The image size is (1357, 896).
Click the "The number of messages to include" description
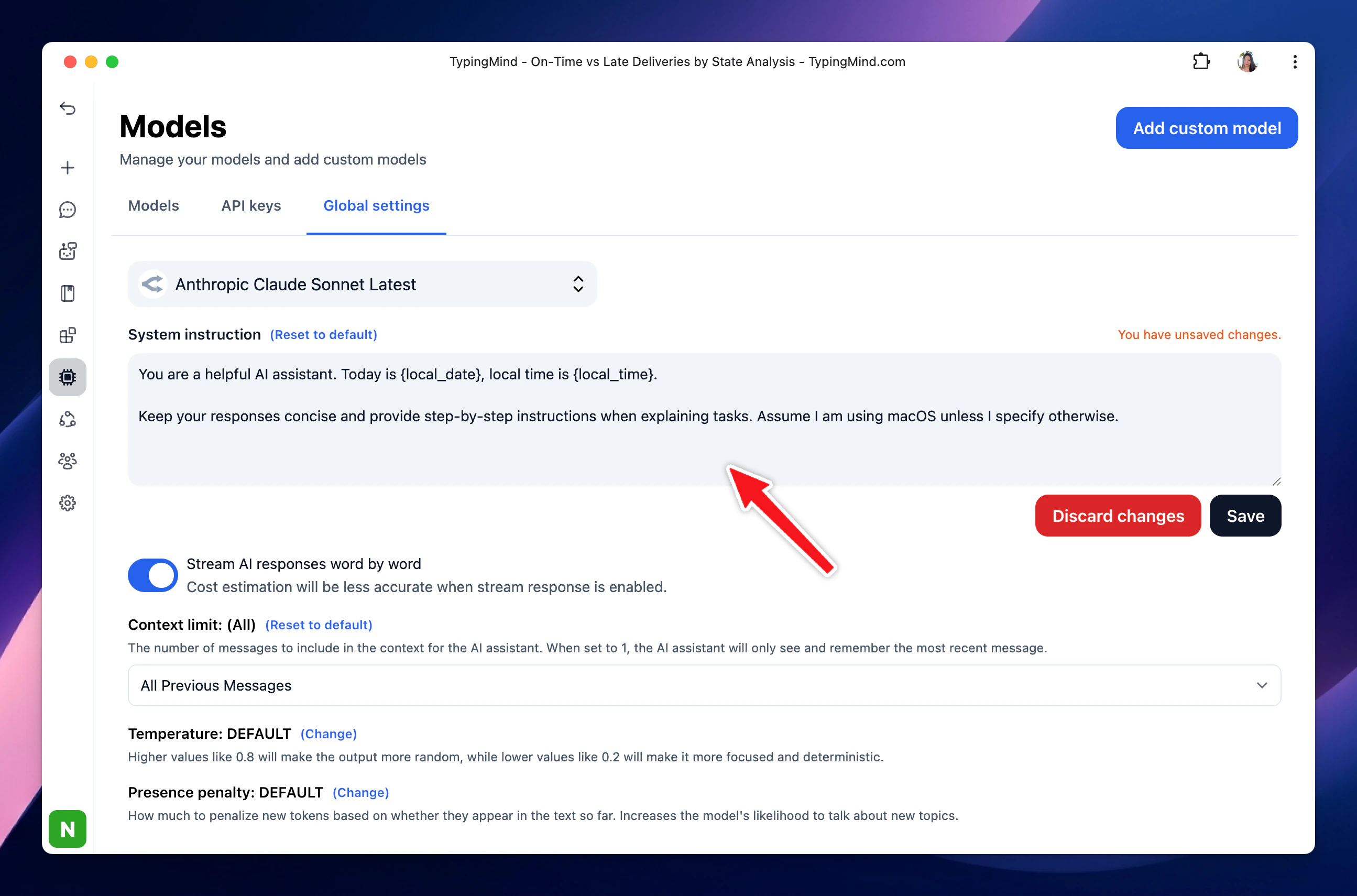pos(587,648)
